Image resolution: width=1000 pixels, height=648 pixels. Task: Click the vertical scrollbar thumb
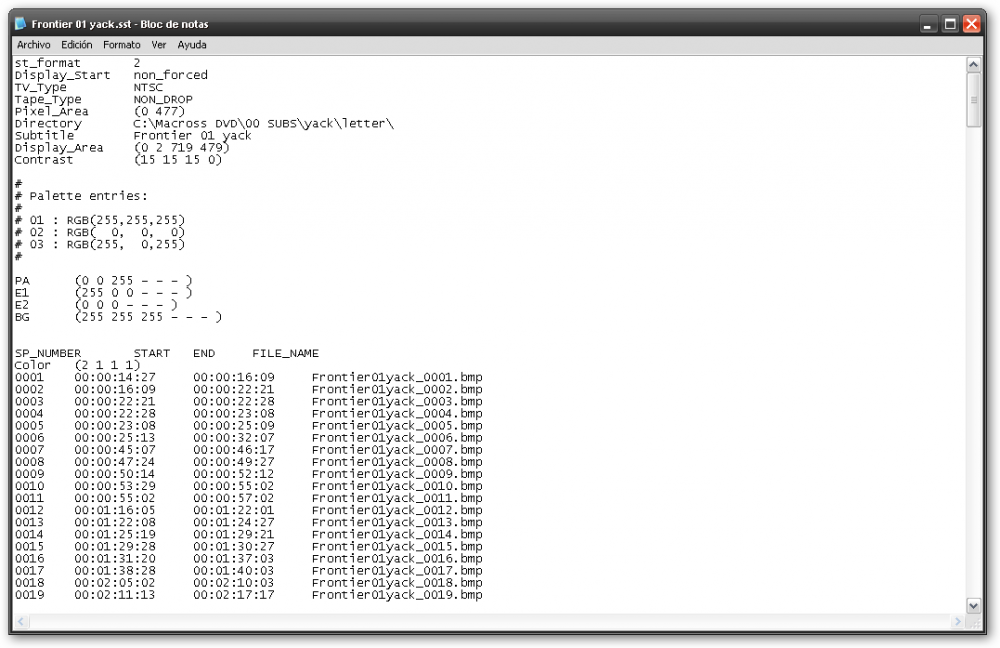pos(973,99)
